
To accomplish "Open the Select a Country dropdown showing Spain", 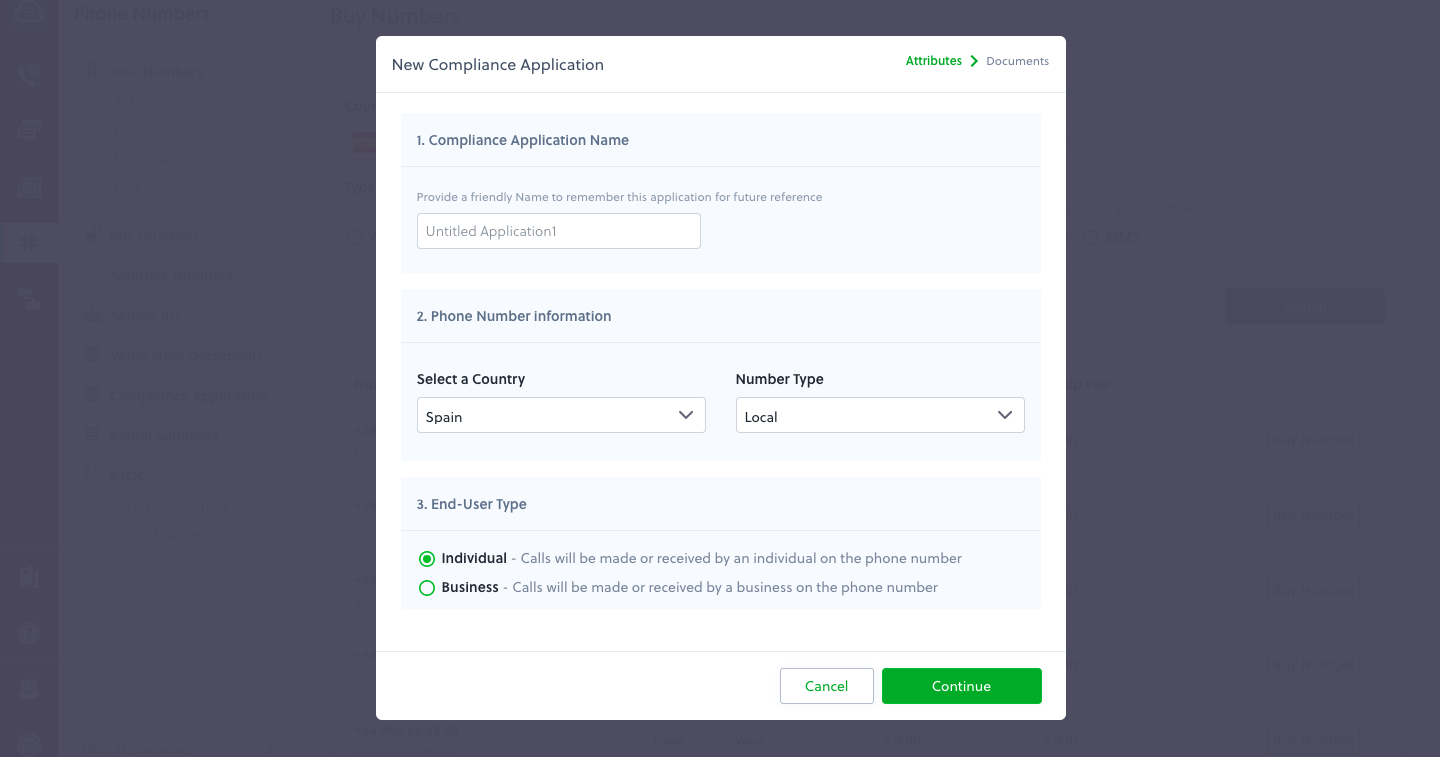I will [x=561, y=415].
